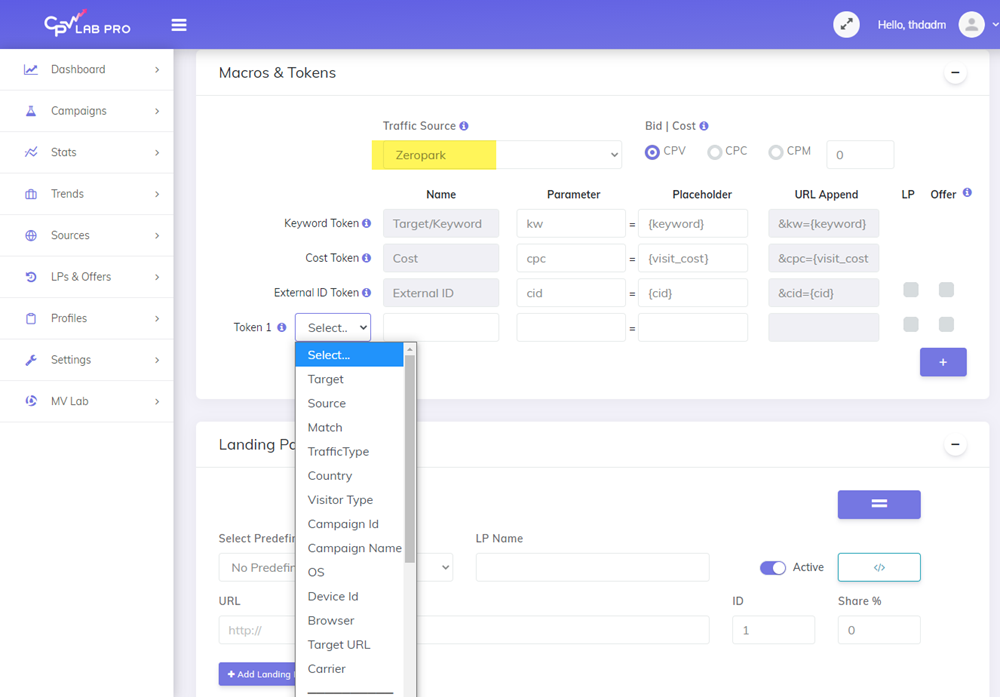Collapse the Landing Pages panel
Image resolution: width=1000 pixels, height=697 pixels.
pyautogui.click(x=955, y=444)
